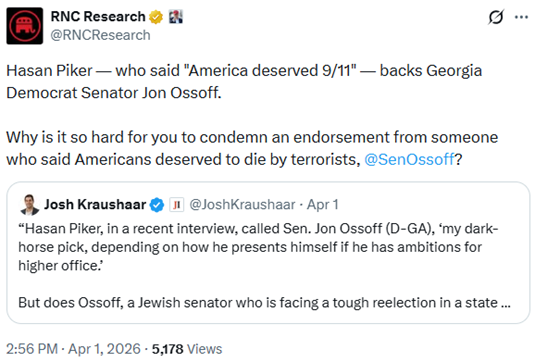
Task: Open the quoted Josh Kraushaar tweet card
Action: click(x=268, y=252)
